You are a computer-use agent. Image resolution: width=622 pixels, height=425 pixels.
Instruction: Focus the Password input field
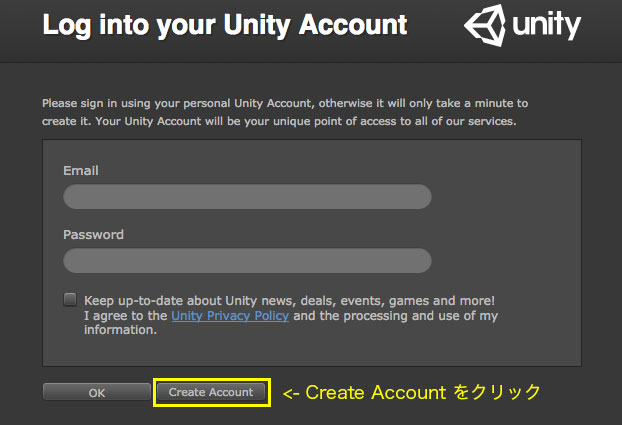[x=247, y=260]
